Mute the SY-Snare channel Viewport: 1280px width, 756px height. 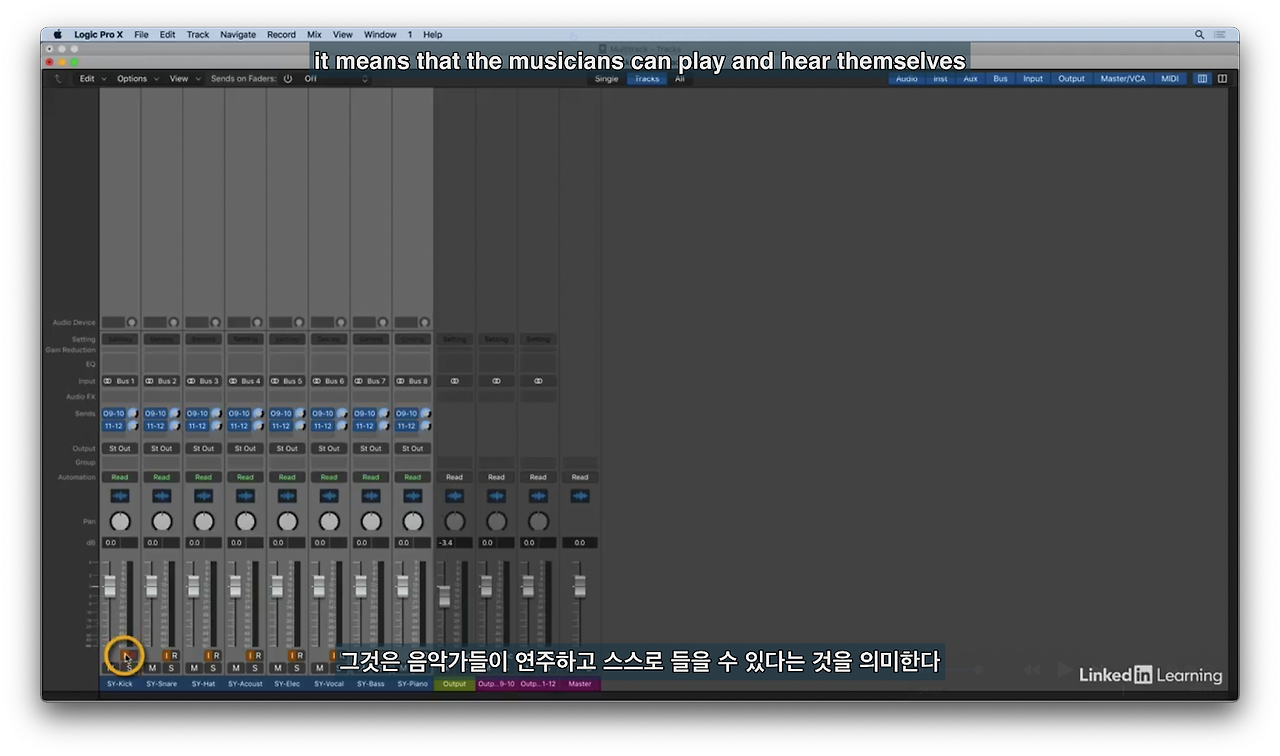tap(152, 668)
